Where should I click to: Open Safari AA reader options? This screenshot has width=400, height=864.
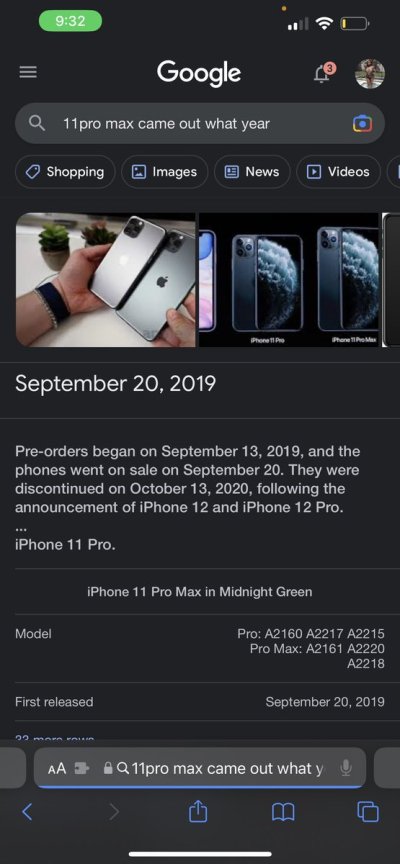[x=57, y=768]
